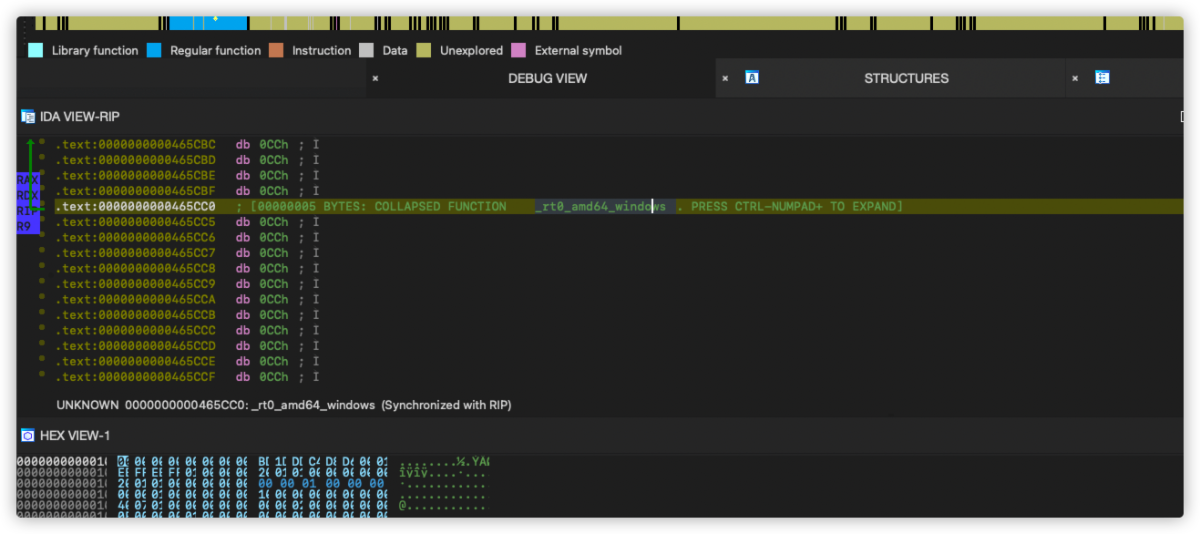
Task: Click the highlighted first byte in Hex View
Action: click(122, 461)
